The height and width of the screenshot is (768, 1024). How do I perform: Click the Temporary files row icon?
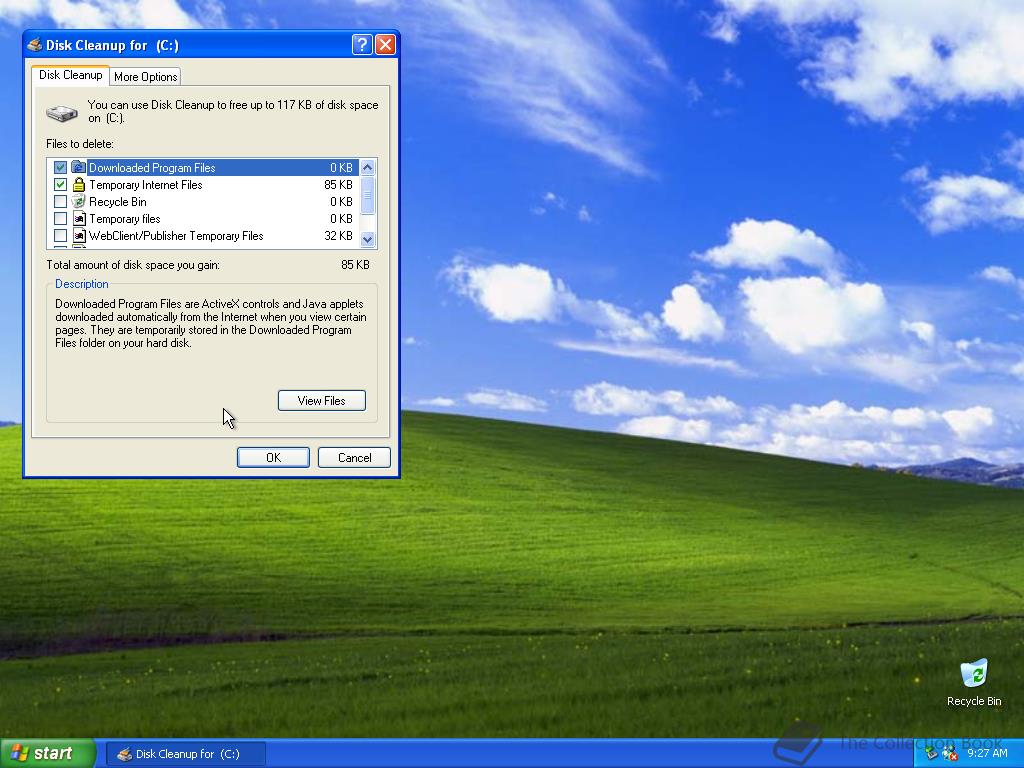(79, 219)
